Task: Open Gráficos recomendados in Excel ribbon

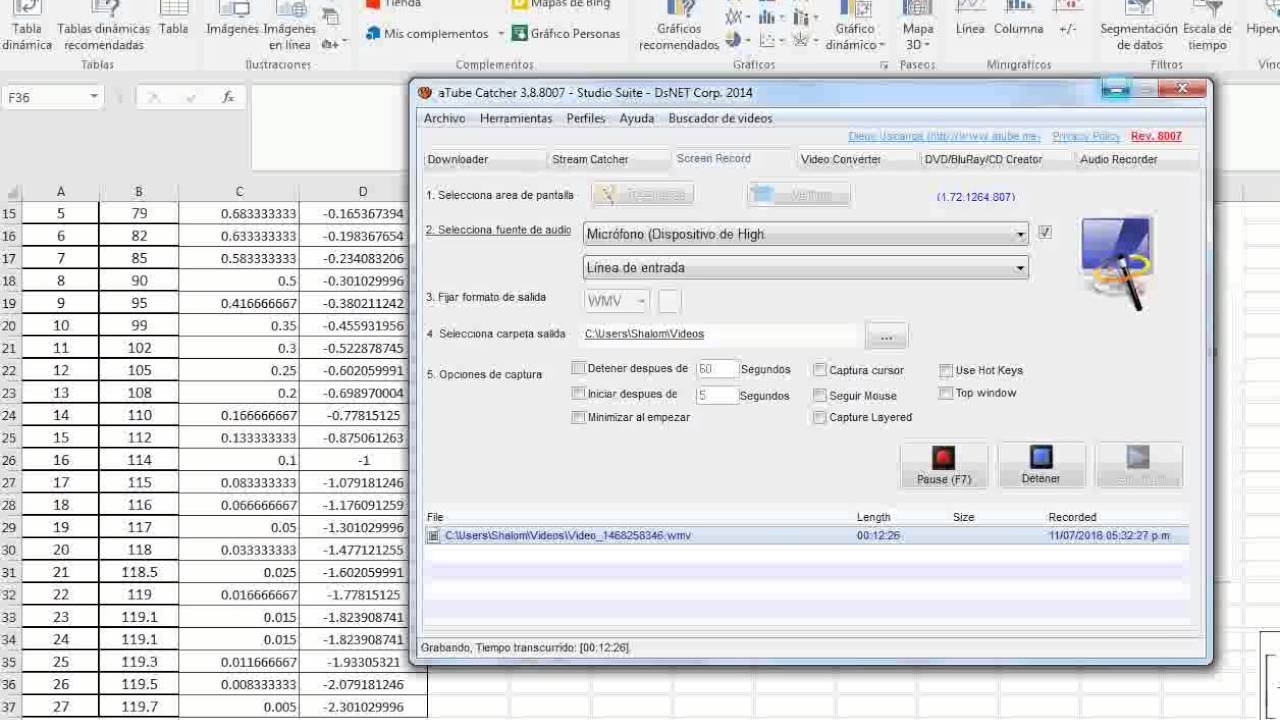Action: tap(679, 26)
